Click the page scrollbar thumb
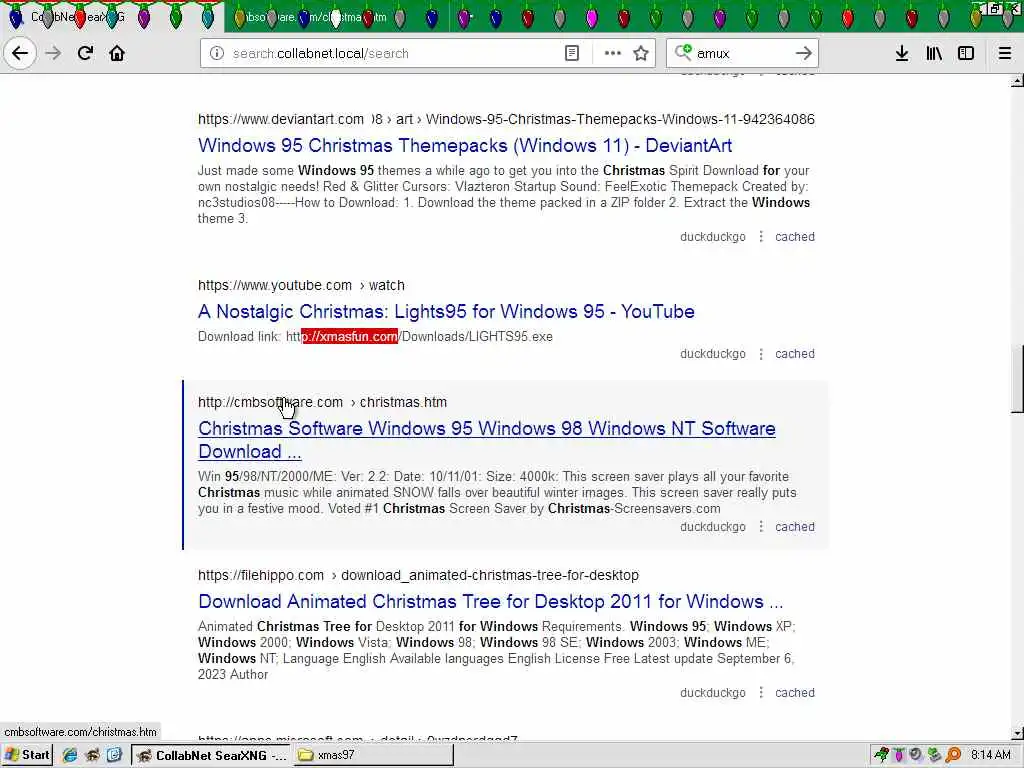Screen dimensions: 1024x768 [1017, 379]
